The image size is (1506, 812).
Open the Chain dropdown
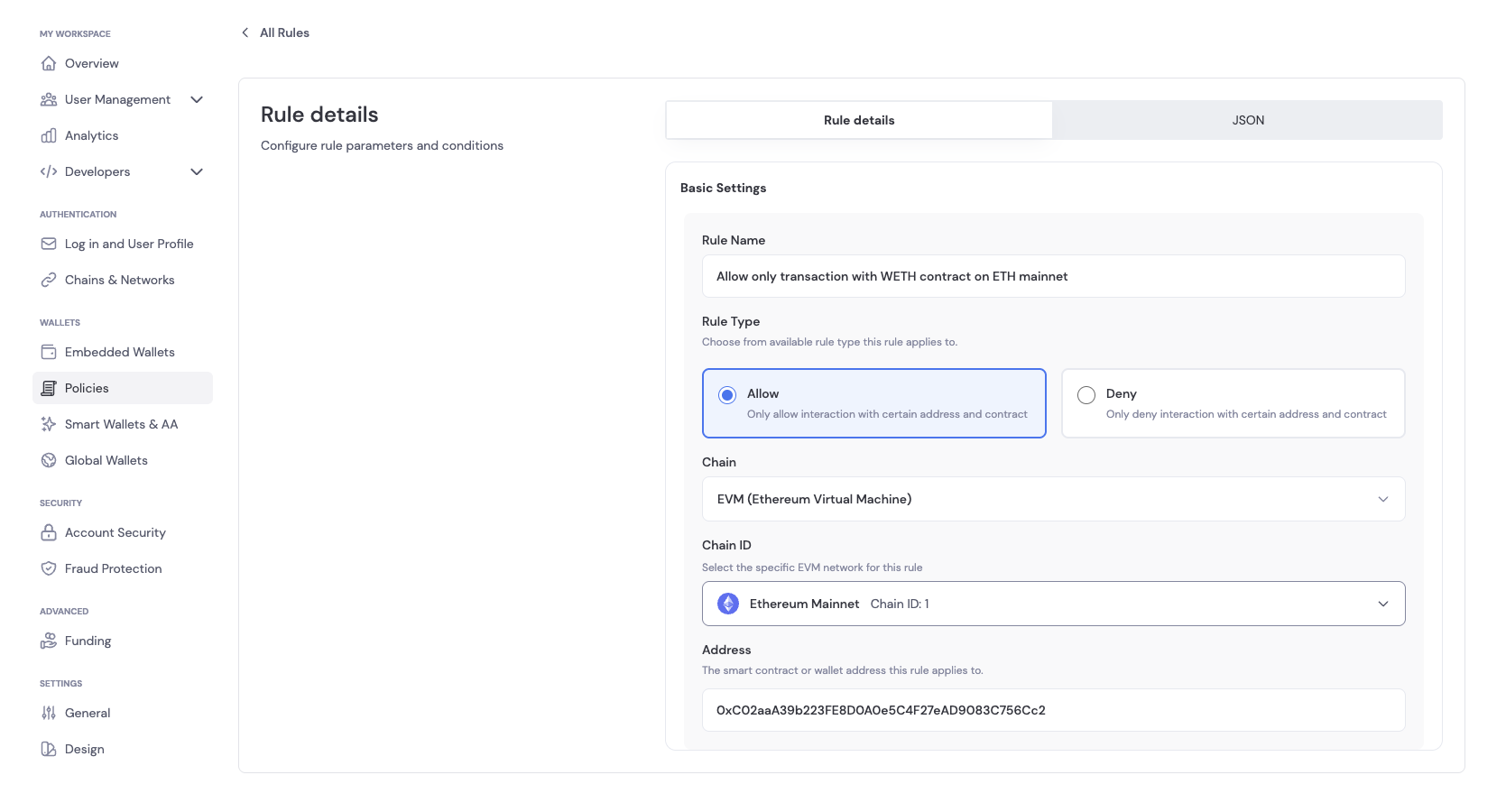(1053, 499)
